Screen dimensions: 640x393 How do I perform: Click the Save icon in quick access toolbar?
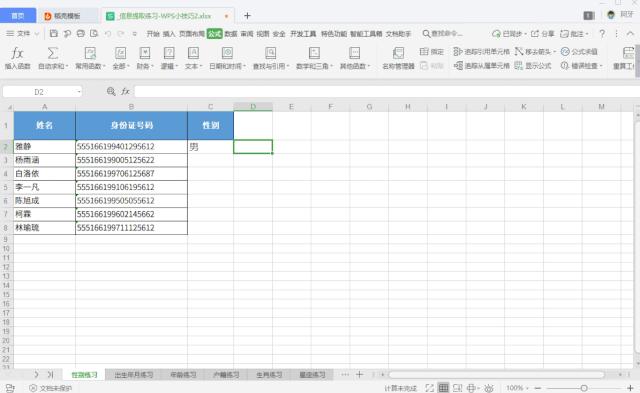(53, 33)
